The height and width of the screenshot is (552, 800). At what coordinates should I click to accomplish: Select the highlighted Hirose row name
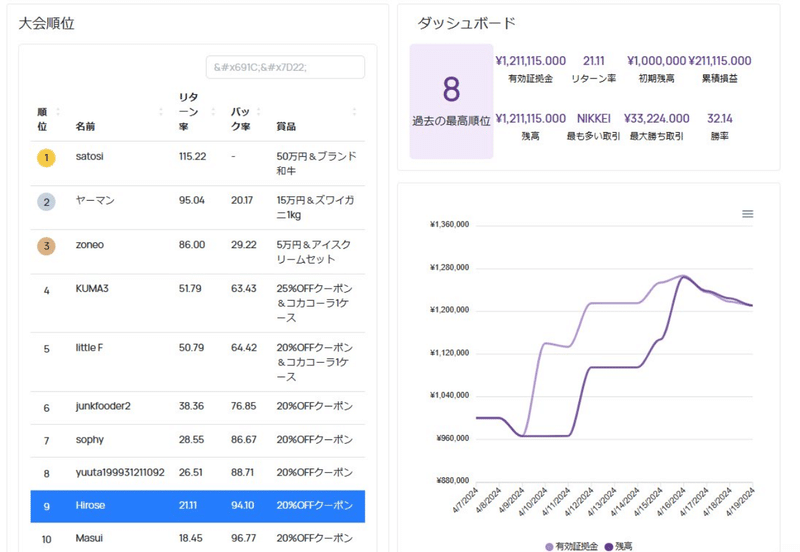(90, 505)
